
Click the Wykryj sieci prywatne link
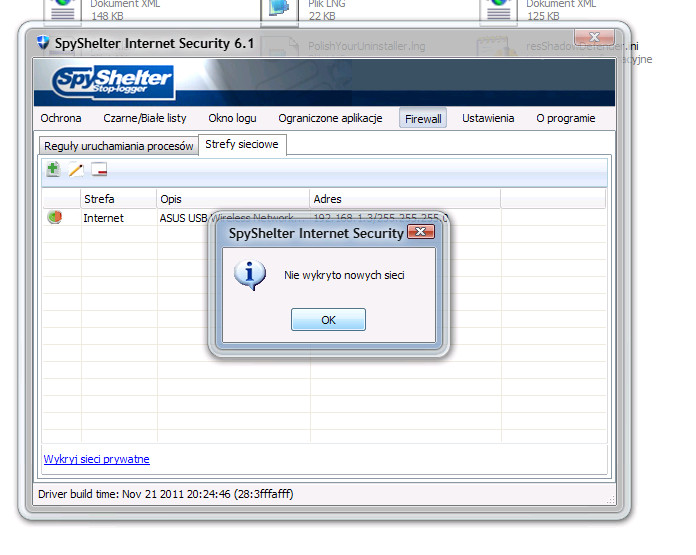[96, 459]
